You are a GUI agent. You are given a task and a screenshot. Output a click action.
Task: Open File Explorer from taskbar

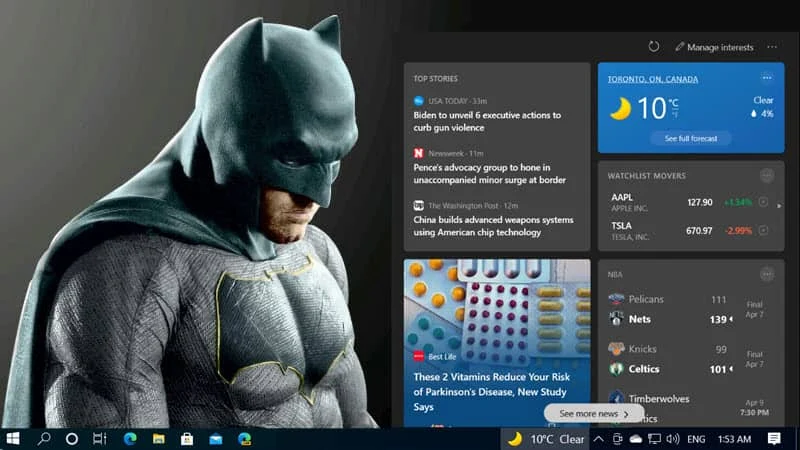[x=159, y=439]
